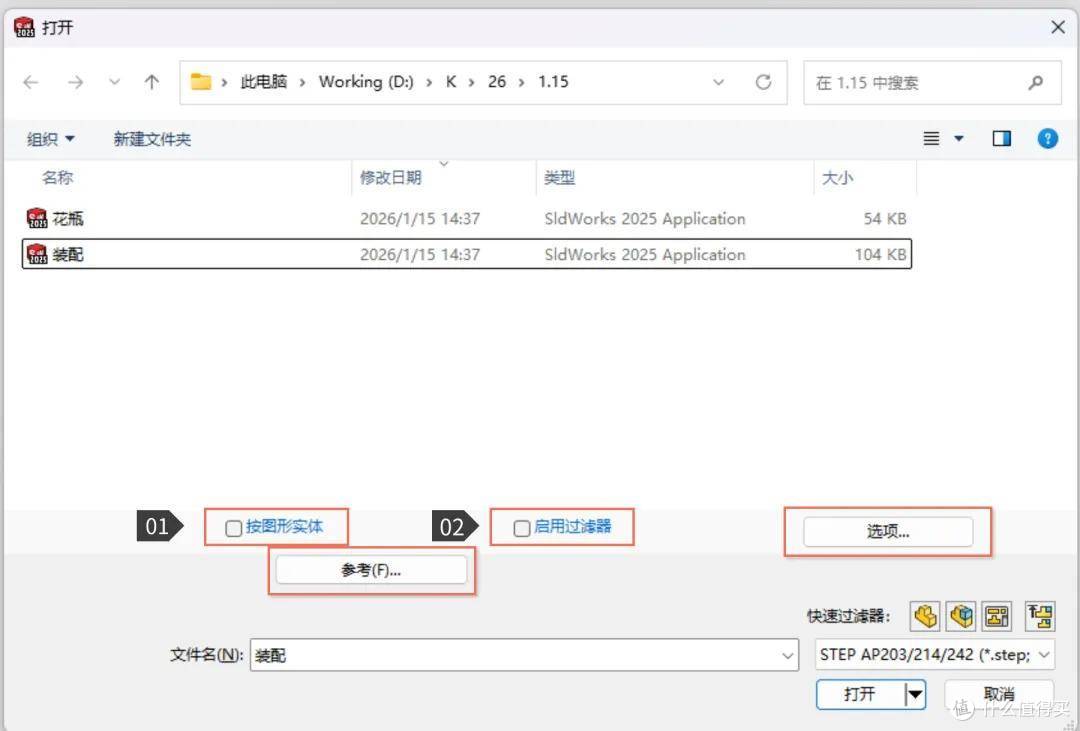
Task: Open the view options dropdown arrow
Action: tap(958, 139)
